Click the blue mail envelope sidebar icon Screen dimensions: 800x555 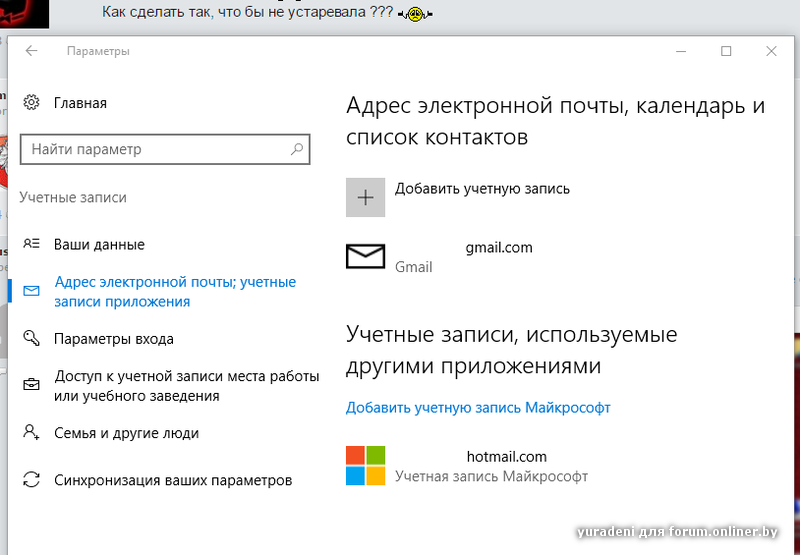[31, 291]
